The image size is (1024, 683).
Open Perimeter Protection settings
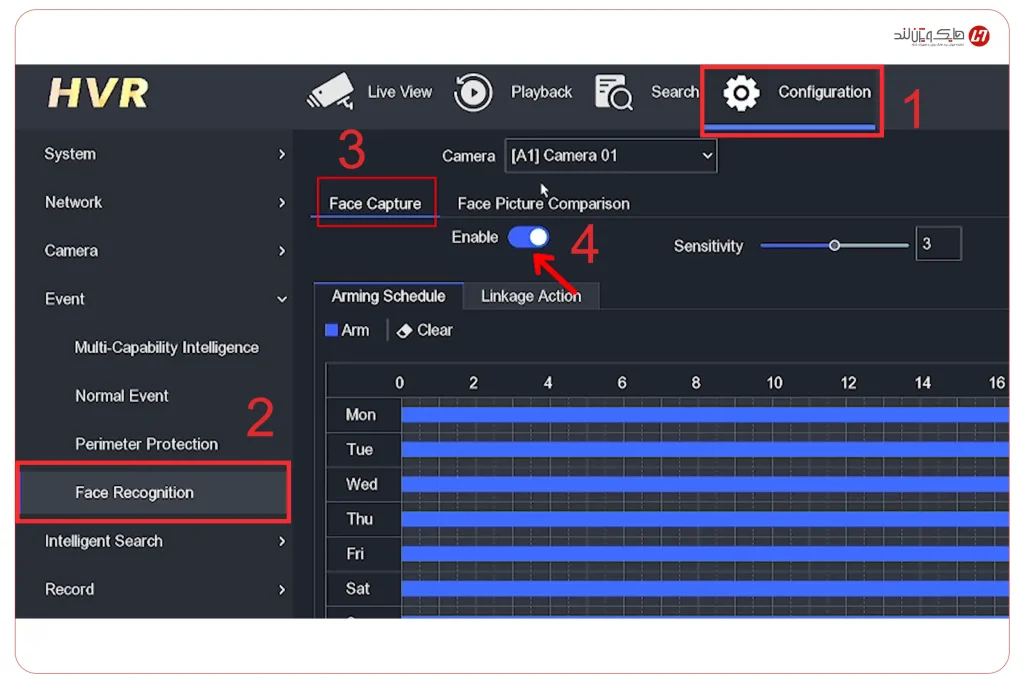[146, 444]
